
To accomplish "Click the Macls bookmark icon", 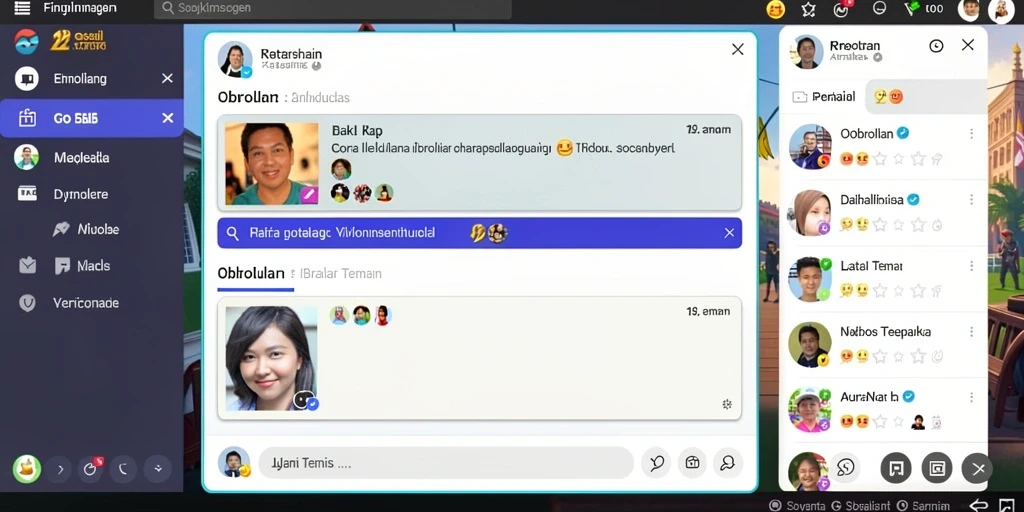I will (x=62, y=266).
